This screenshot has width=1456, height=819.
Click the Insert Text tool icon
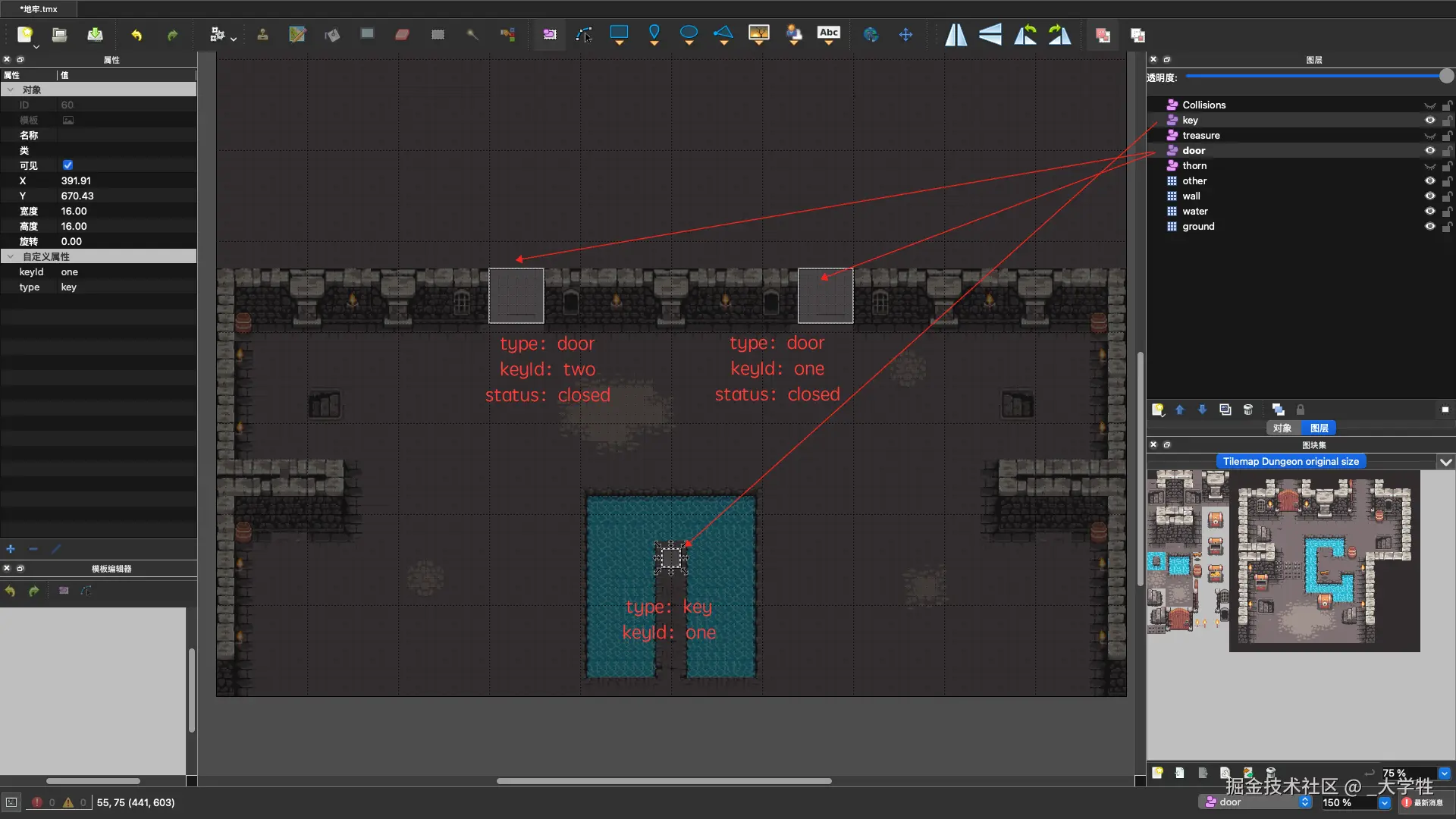coord(828,33)
